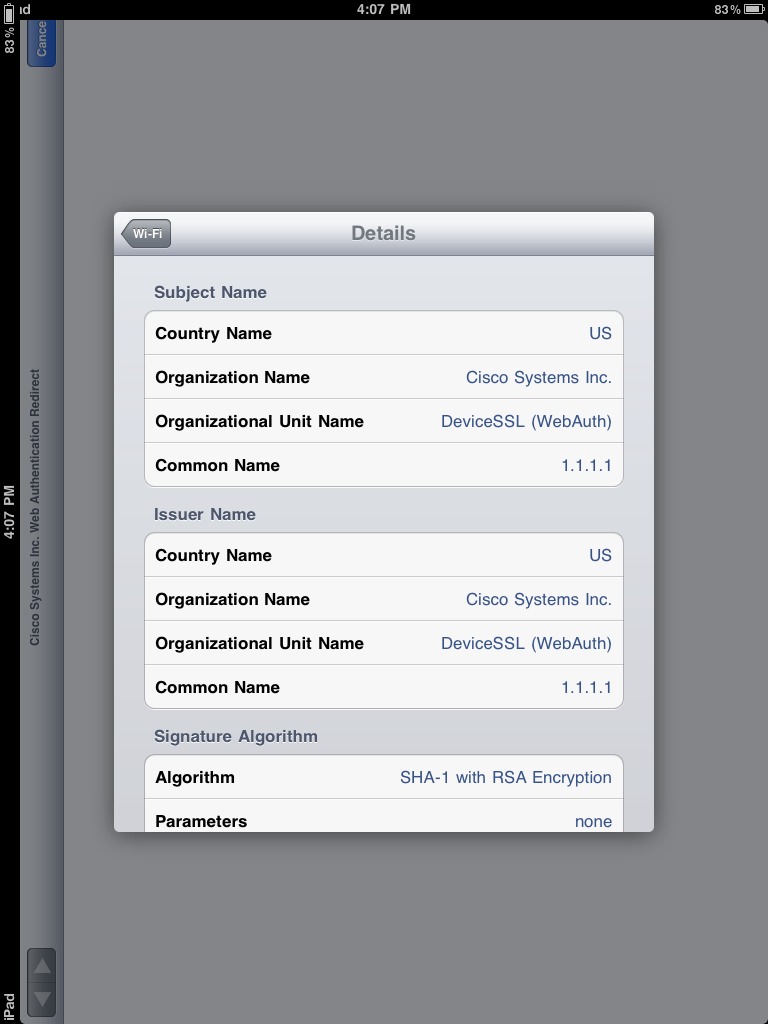This screenshot has height=1024, width=768.
Task: Select the Algorithm row label
Action: point(195,777)
